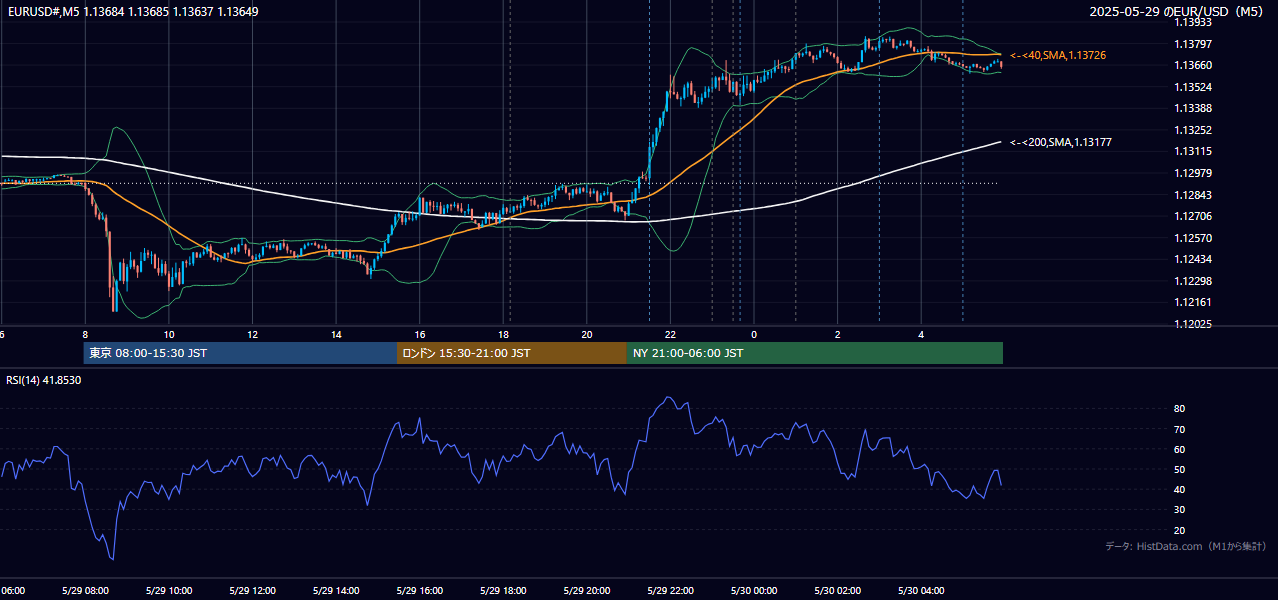Click price axis value 1.12706
The image size is (1278, 600).
[x=1192, y=216]
